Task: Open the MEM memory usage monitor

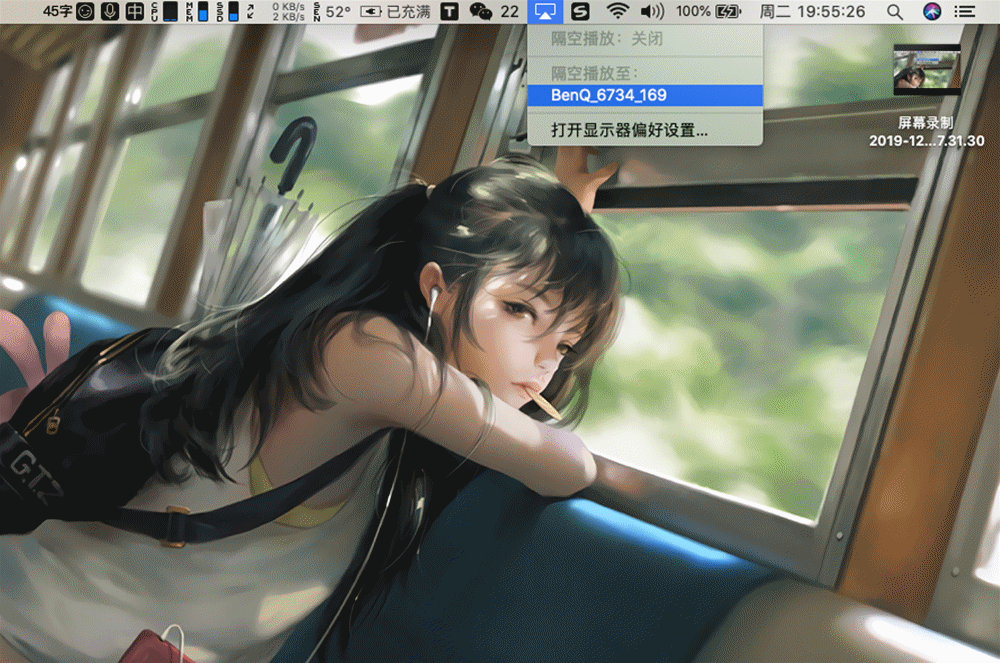Action: coord(196,11)
